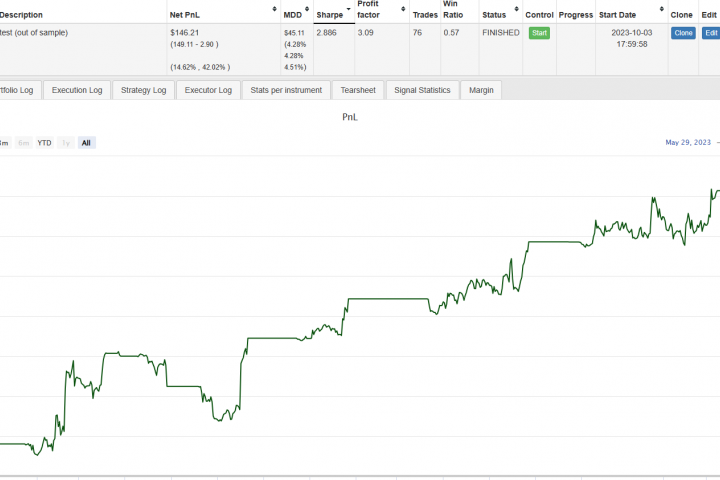Click the 76 trades value
The image size is (720, 480).
[x=417, y=33]
